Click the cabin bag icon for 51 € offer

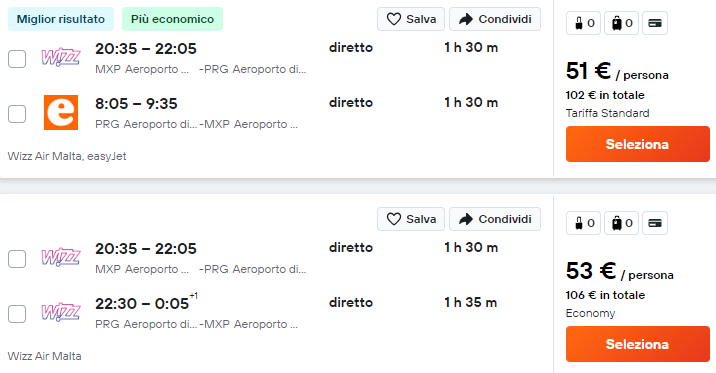coord(579,23)
